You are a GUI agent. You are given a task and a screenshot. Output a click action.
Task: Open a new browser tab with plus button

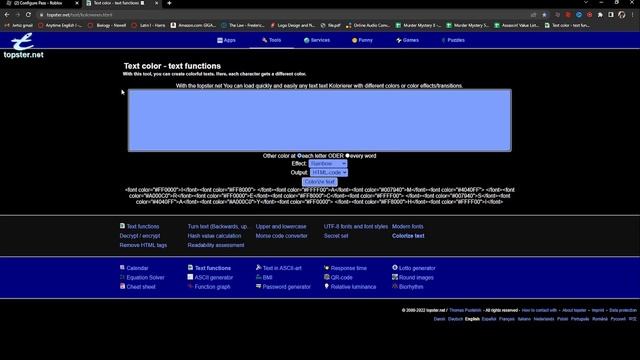click(x=169, y=3)
